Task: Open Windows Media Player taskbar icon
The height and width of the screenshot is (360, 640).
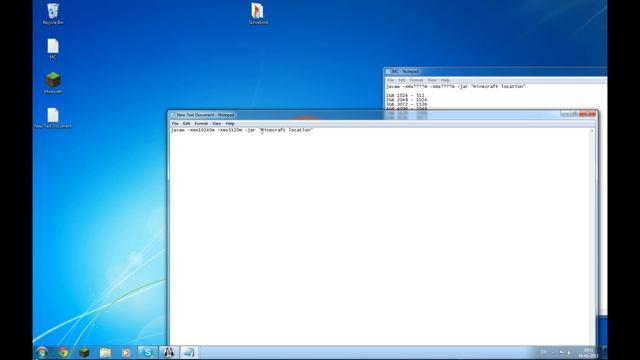Action: (126, 352)
